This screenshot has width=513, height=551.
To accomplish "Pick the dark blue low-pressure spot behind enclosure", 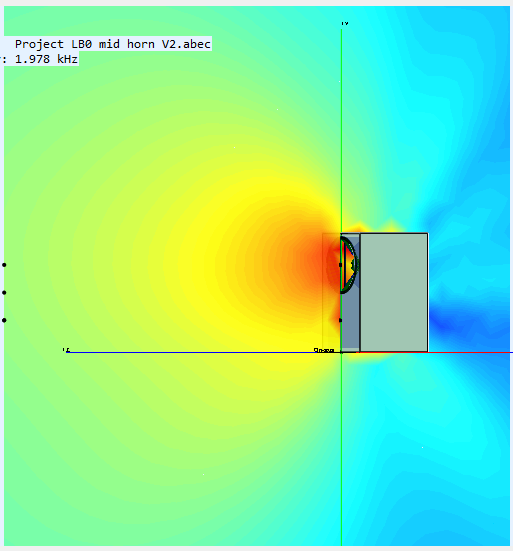I will click(443, 323).
